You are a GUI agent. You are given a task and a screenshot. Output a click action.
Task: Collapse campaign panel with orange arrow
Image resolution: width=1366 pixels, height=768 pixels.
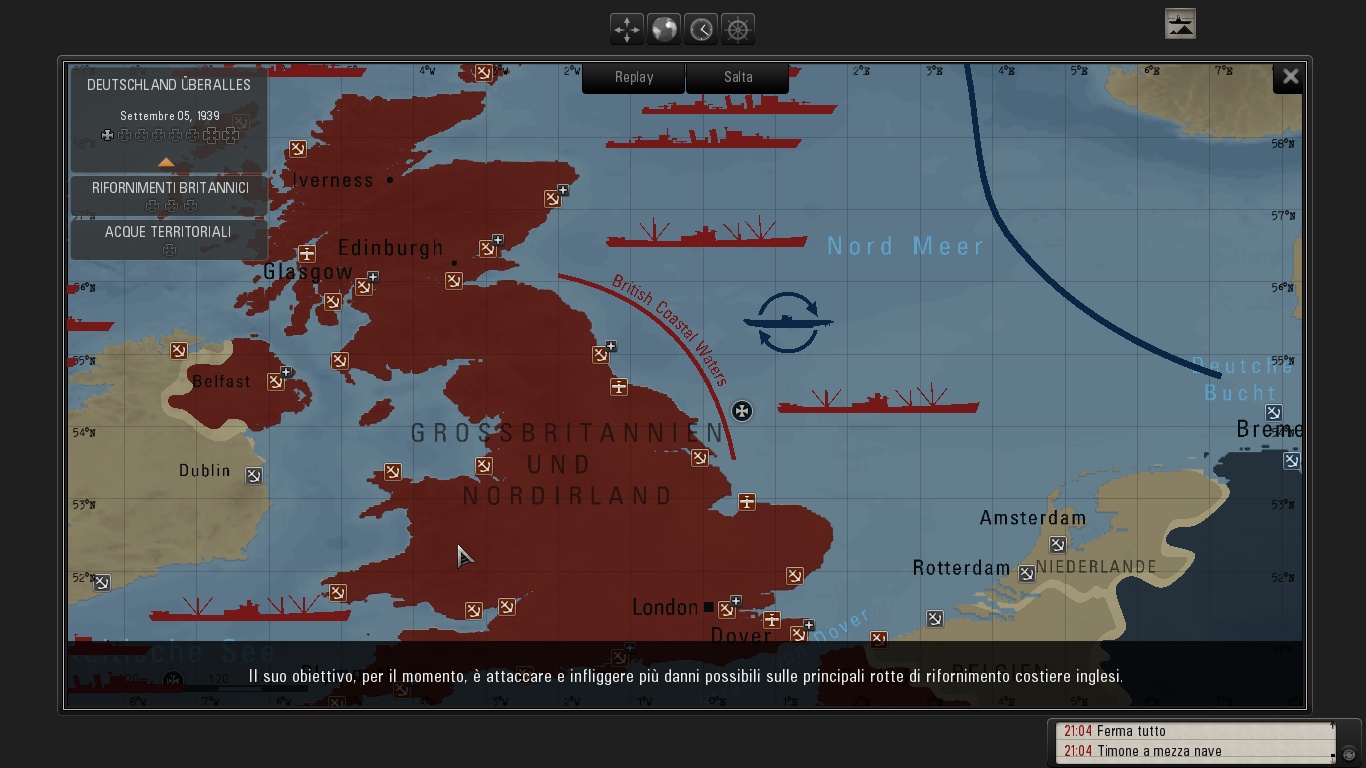pos(166,162)
